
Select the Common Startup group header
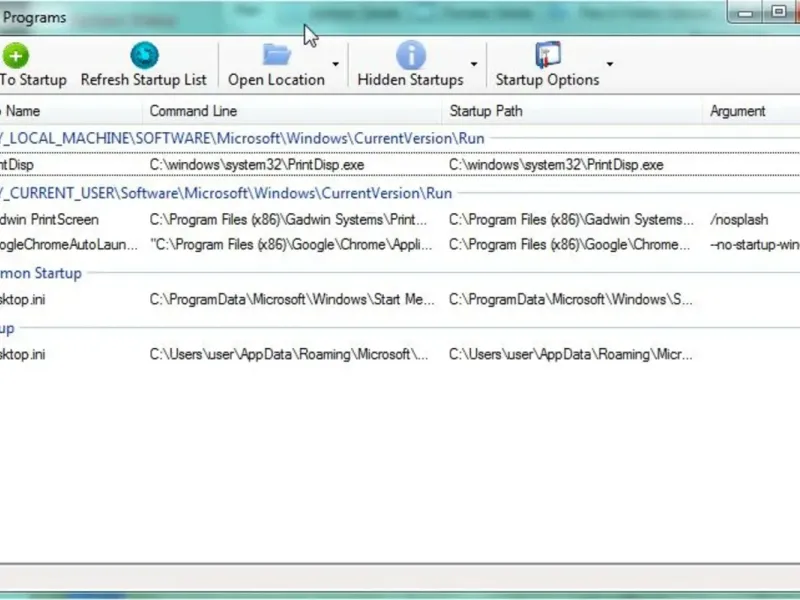click(x=41, y=273)
